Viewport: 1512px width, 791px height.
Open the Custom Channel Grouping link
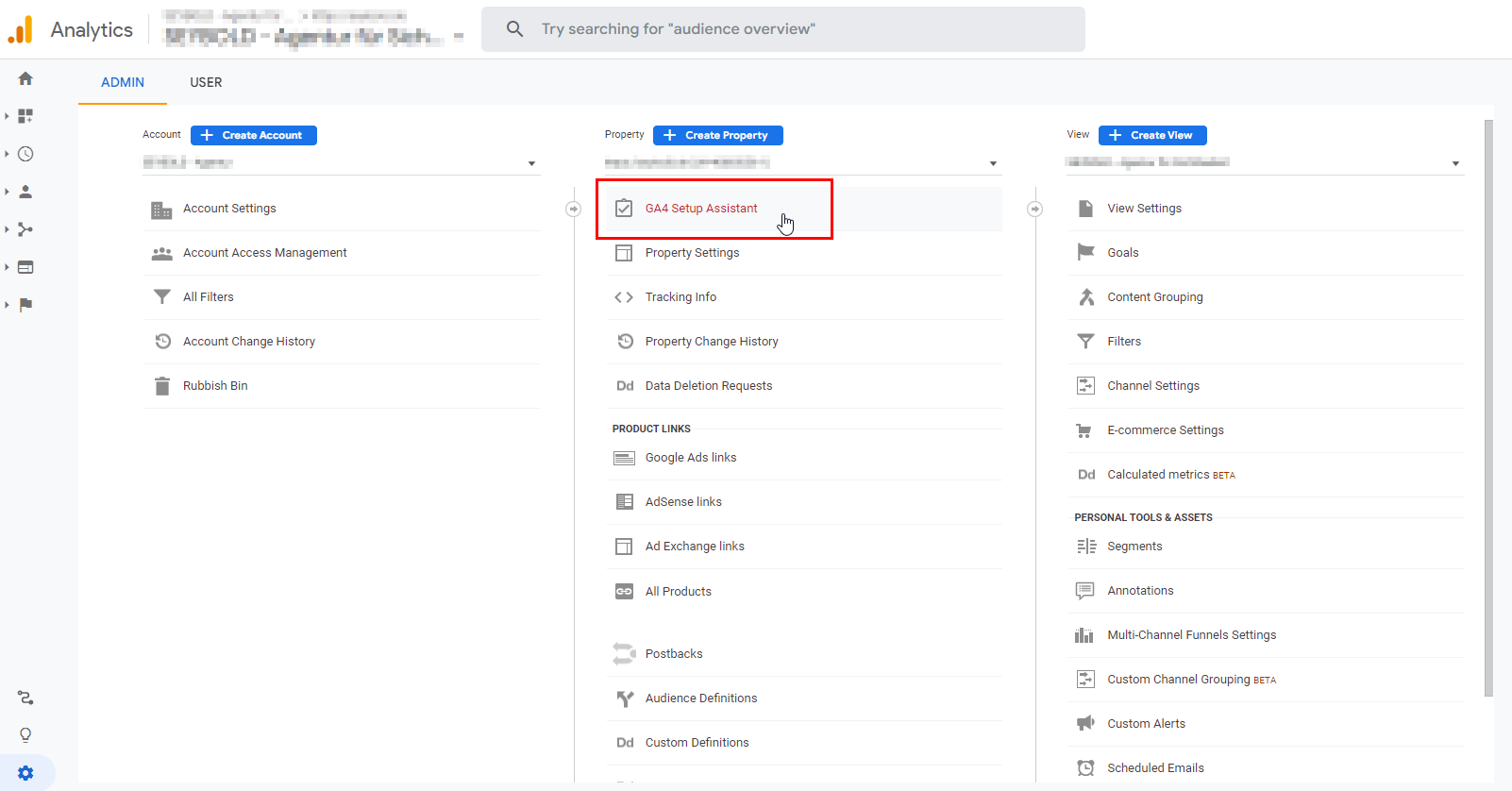[1191, 680]
